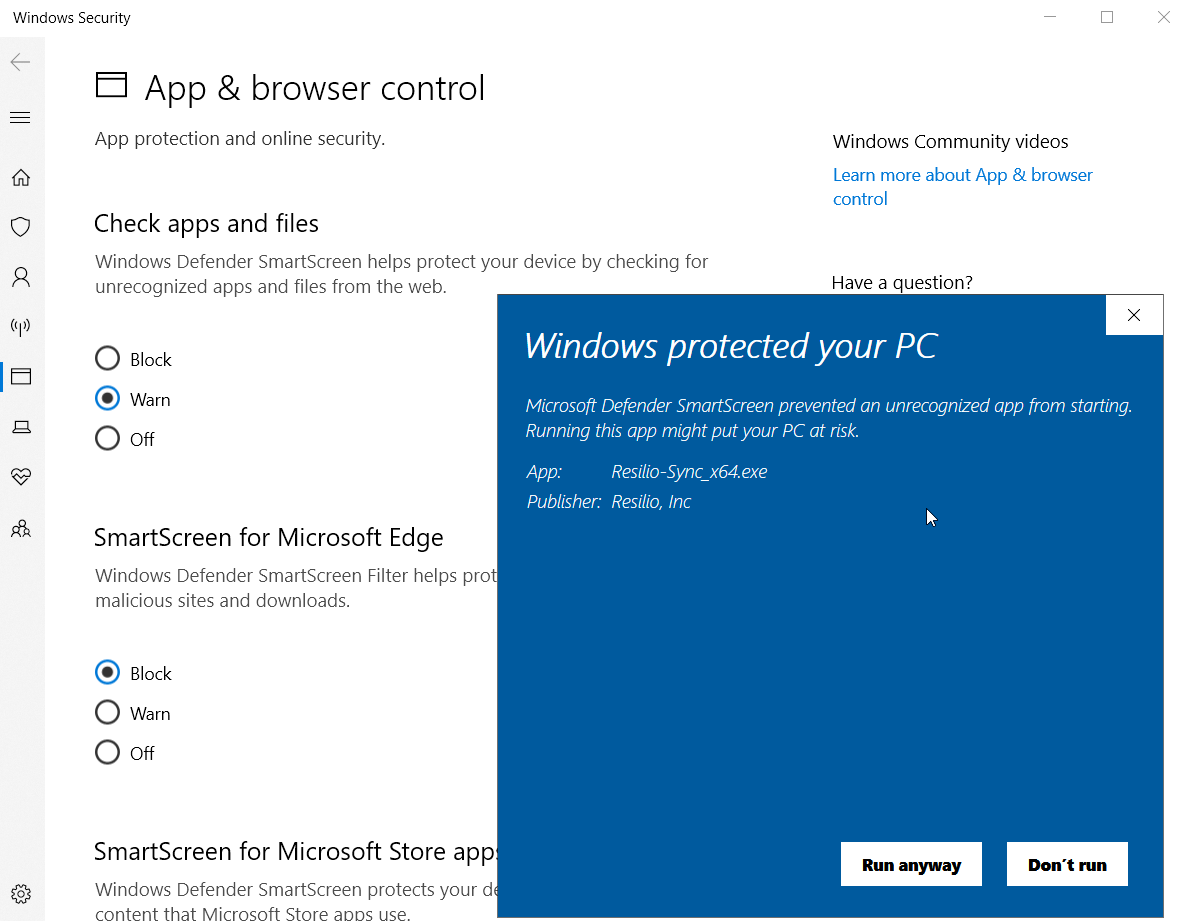Viewport: 1186px width, 921px height.
Task: Open Device security laptop icon
Action: 21,427
